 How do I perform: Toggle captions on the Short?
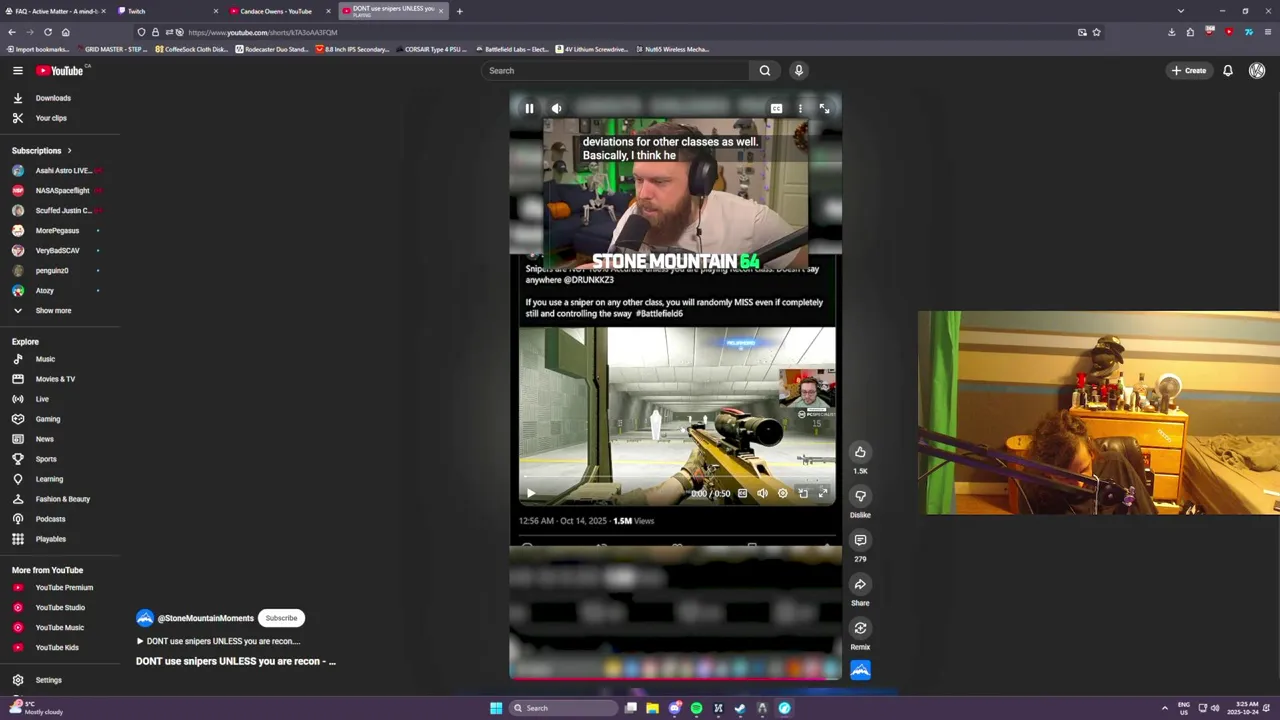776,108
